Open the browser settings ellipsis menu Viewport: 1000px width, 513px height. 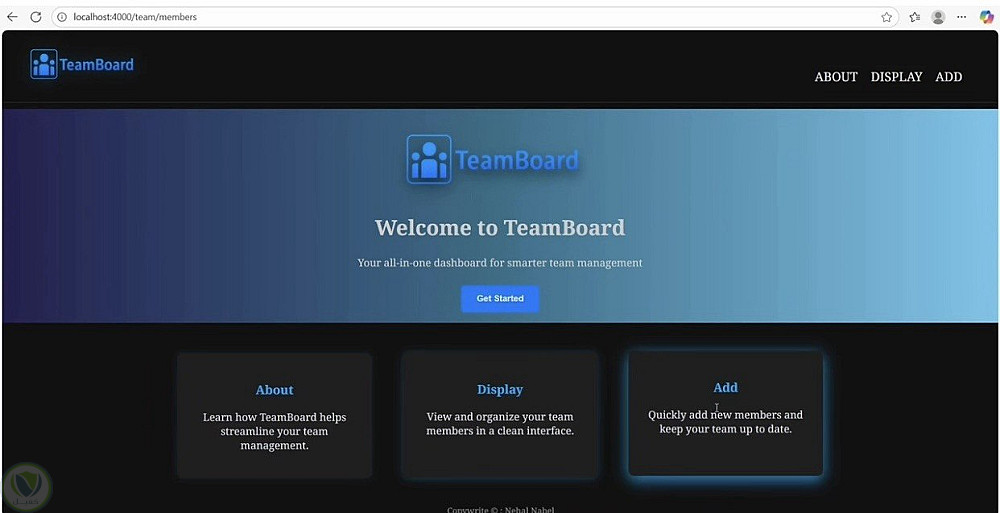962,17
